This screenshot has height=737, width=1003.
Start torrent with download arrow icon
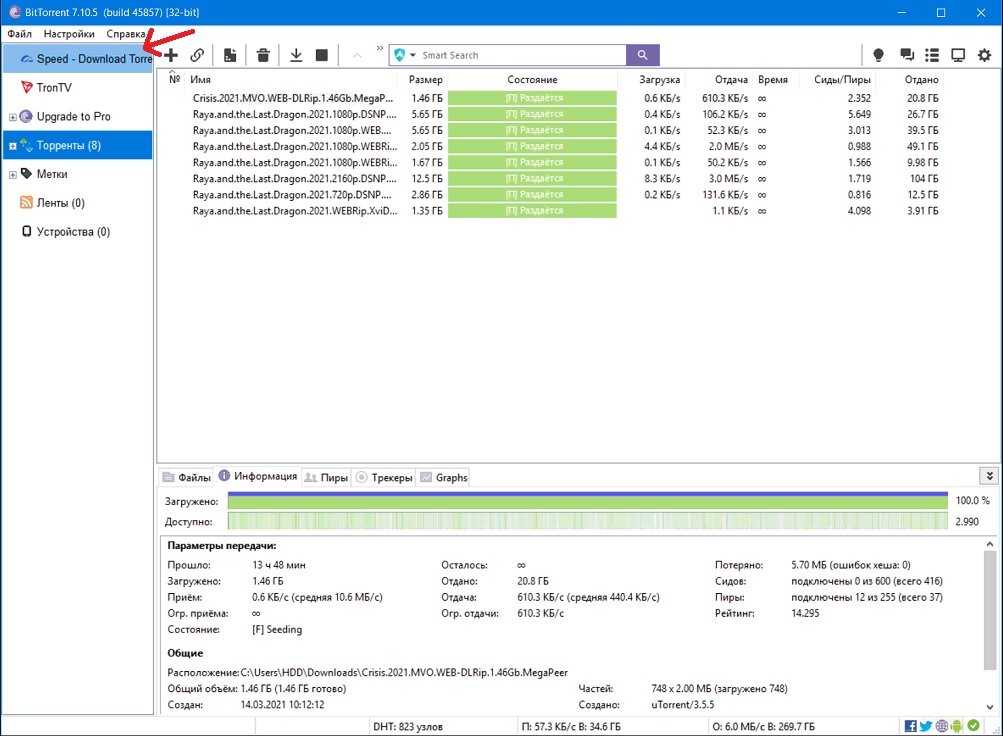296,55
